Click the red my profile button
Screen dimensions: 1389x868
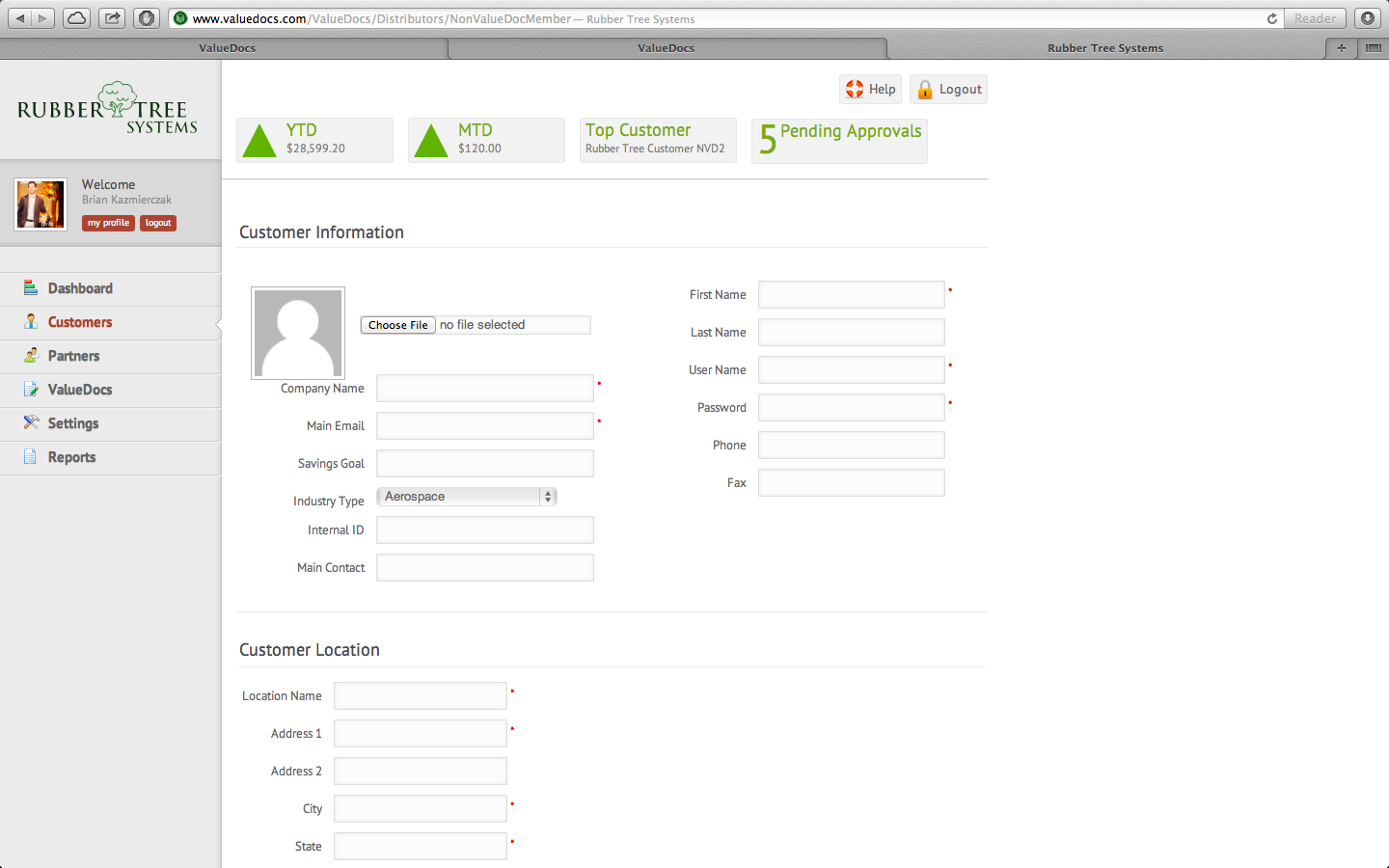point(108,223)
